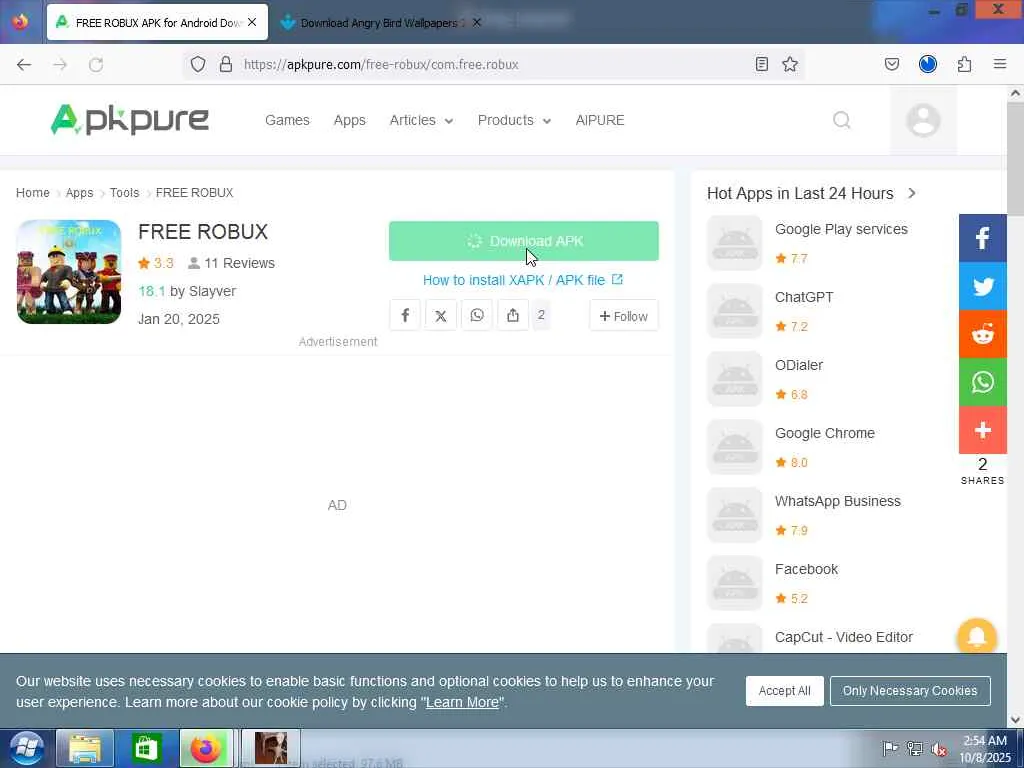
Task: Open Facebook in hot apps list
Action: (x=806, y=569)
